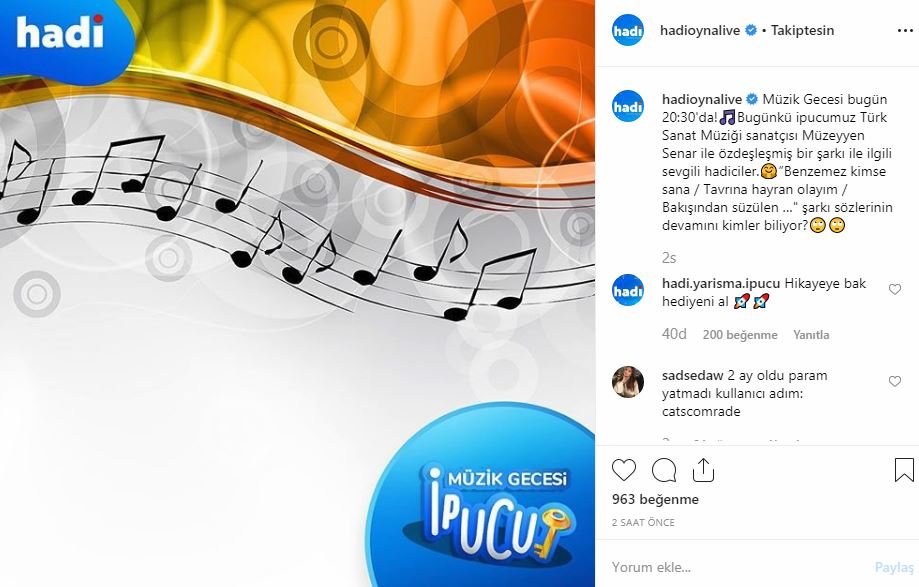The width and height of the screenshot is (919, 587).
Task: Share the post with the share icon
Action: pos(703,470)
